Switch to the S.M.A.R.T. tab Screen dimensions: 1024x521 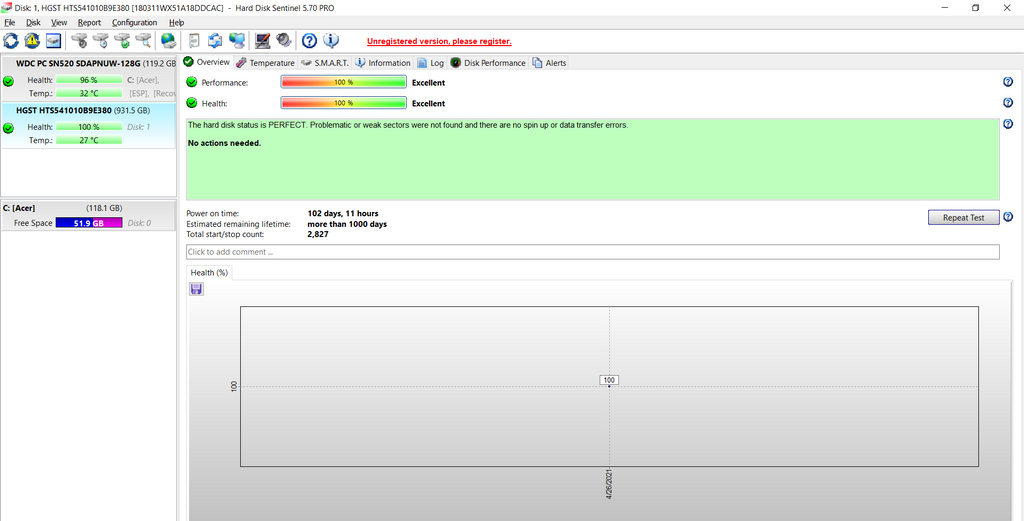[325, 63]
